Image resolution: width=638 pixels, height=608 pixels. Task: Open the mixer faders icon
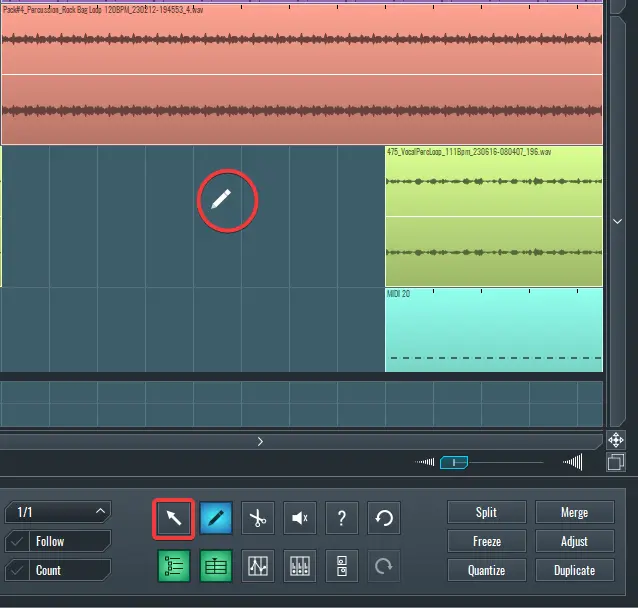coord(300,566)
